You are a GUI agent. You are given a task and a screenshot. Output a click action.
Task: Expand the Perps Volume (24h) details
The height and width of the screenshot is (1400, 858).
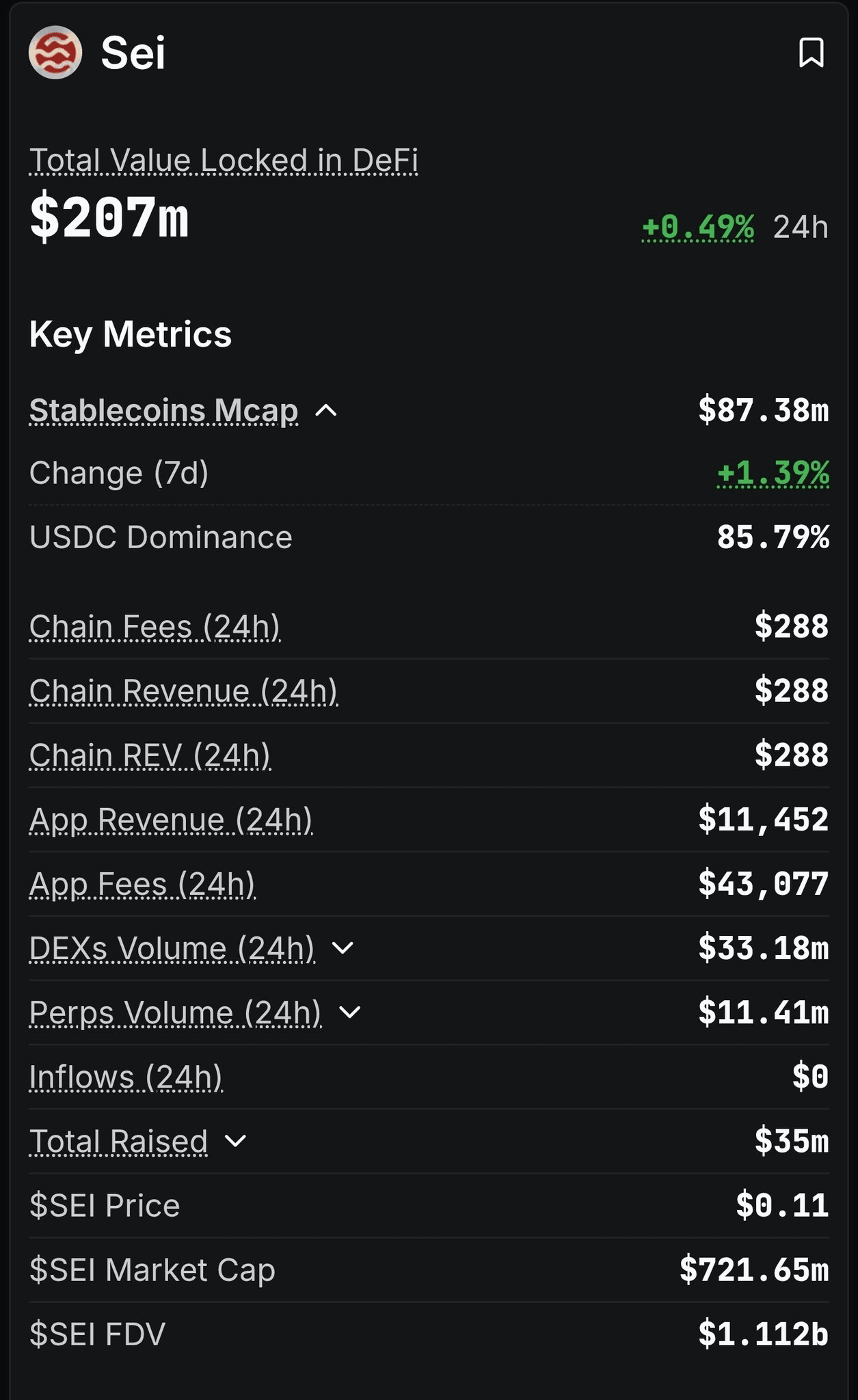(349, 1012)
